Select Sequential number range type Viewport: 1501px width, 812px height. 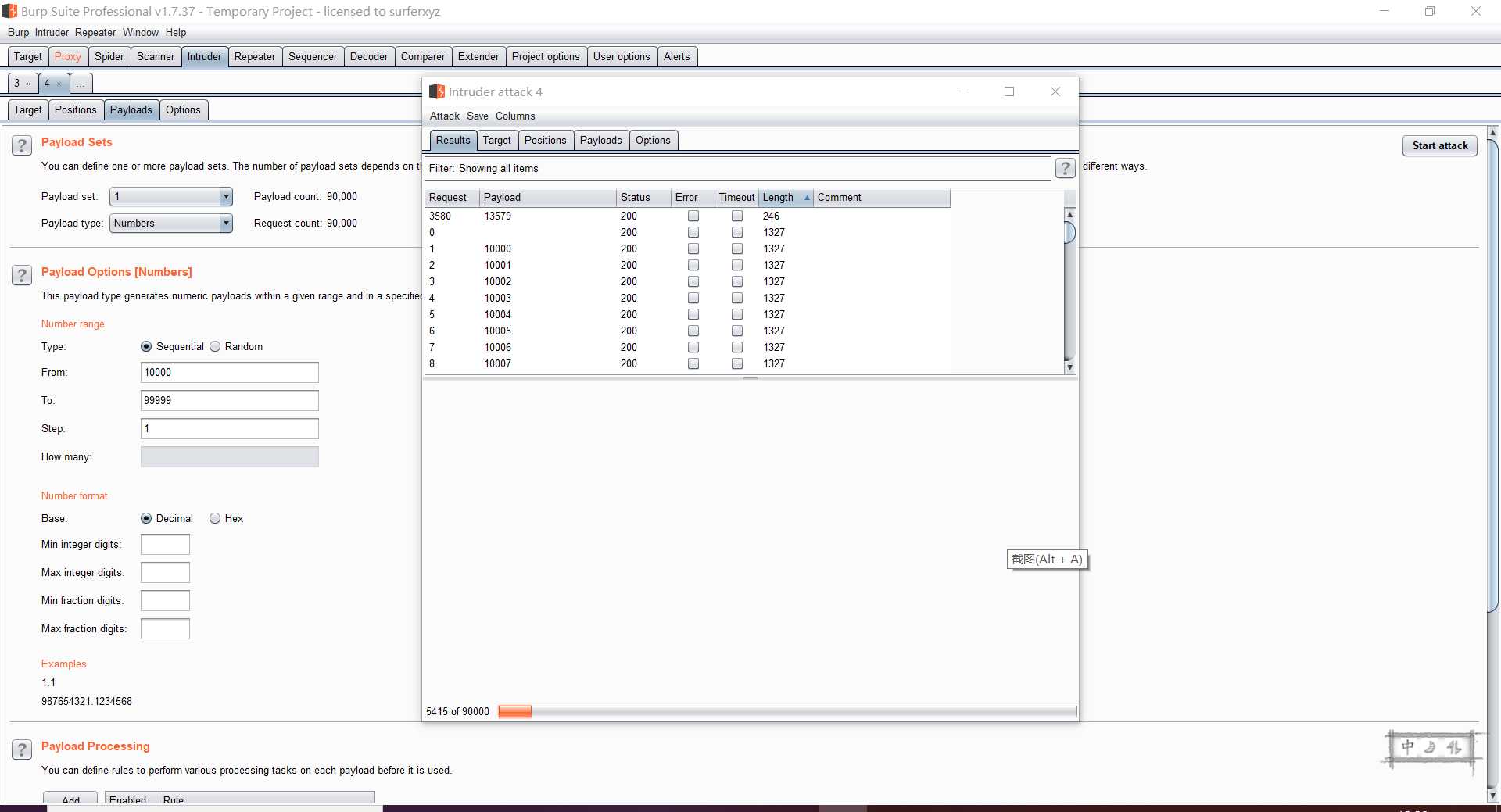(x=146, y=346)
